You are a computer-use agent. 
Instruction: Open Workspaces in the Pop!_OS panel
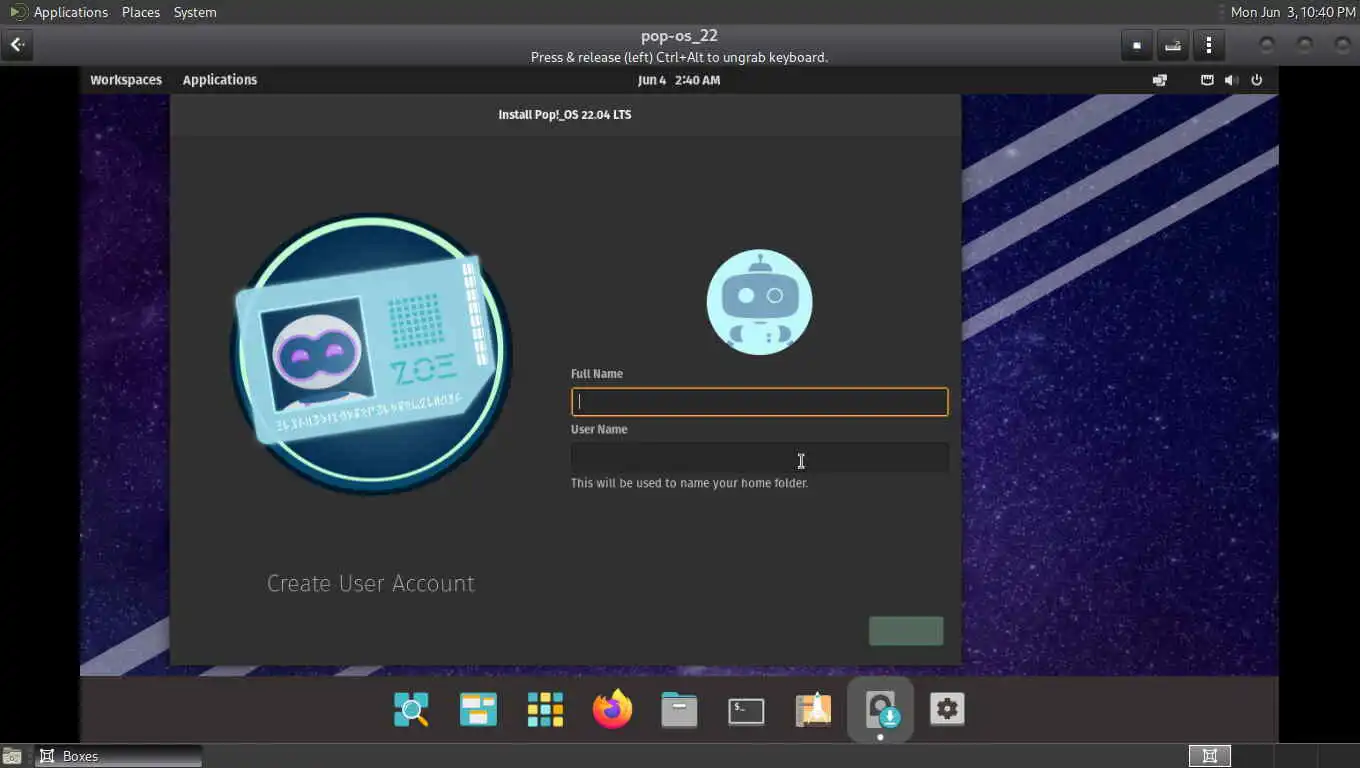[x=126, y=80]
